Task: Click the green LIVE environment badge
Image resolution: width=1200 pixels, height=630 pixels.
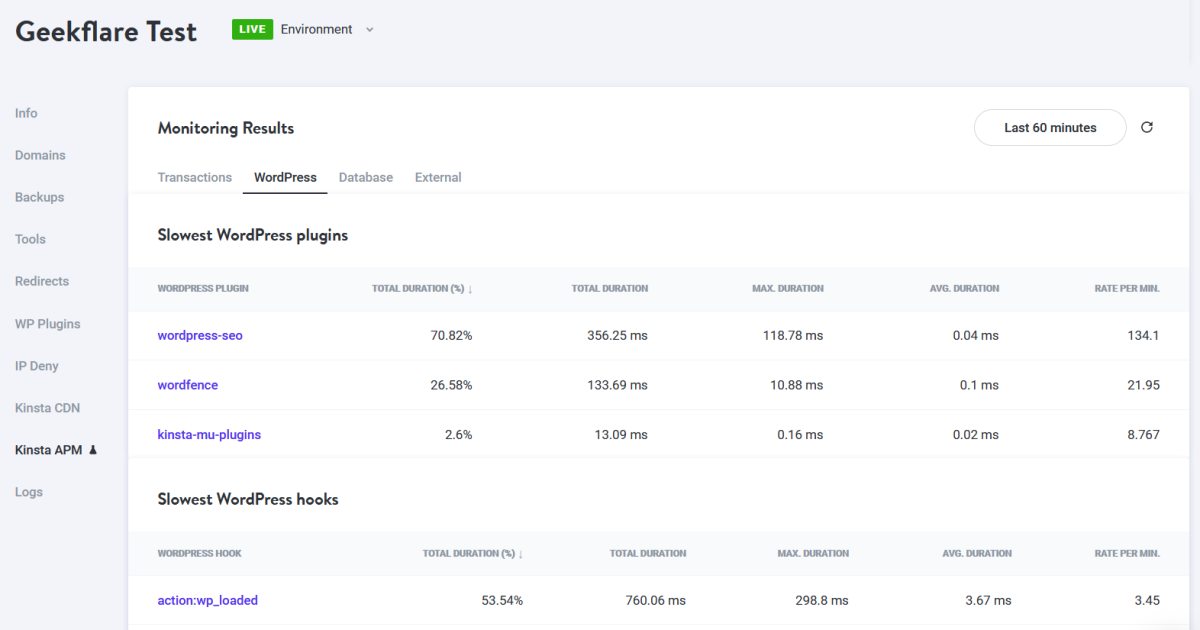Action: click(252, 29)
